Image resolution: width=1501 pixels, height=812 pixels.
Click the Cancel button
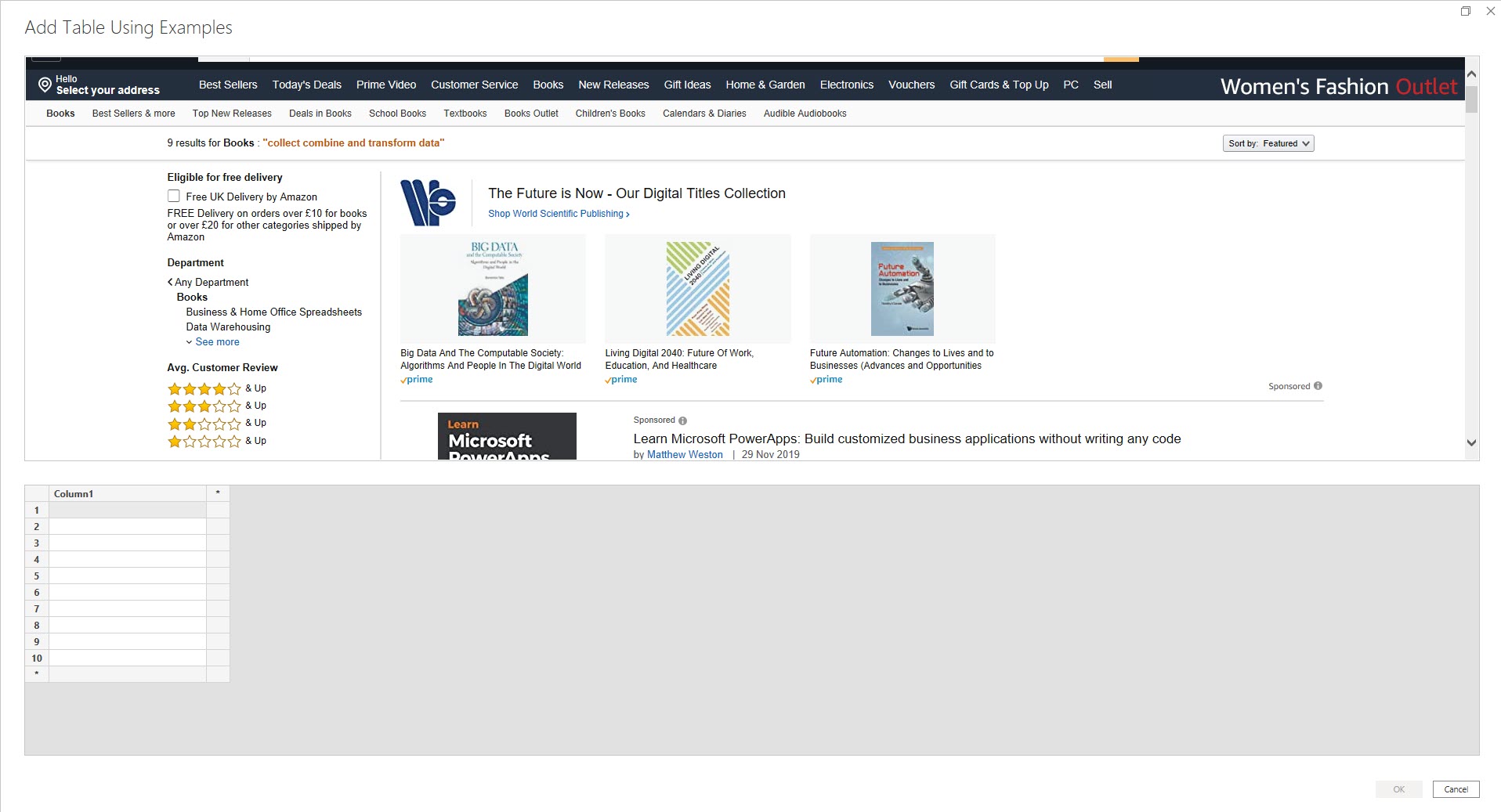pos(1456,789)
